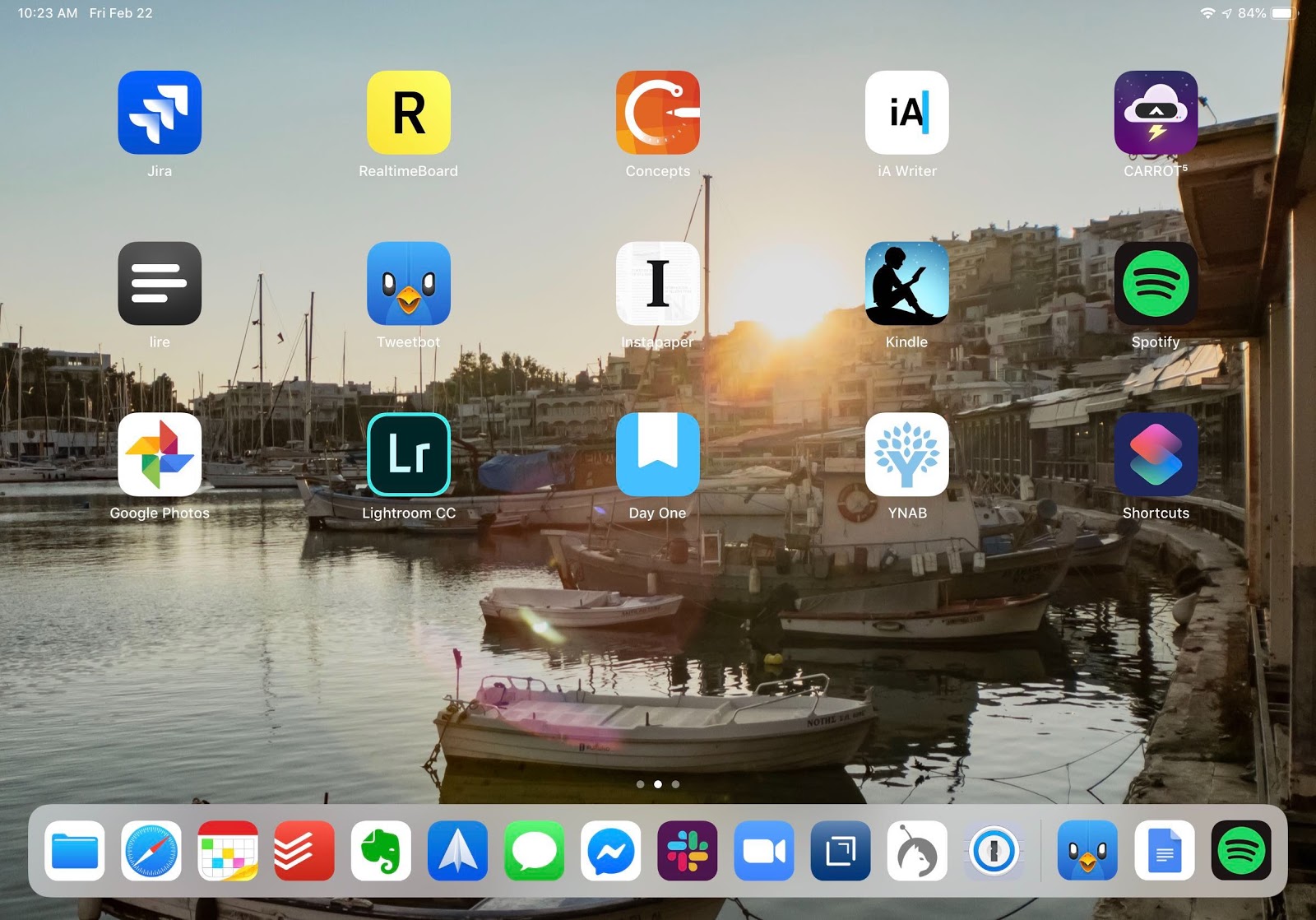
Task: Launch the Shortcuts app
Action: point(1156,454)
